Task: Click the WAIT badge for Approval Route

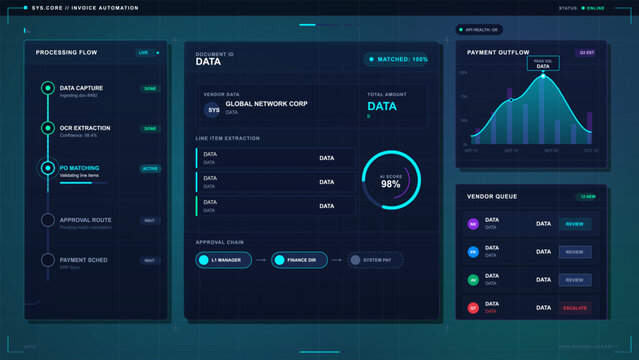Action: (150, 221)
